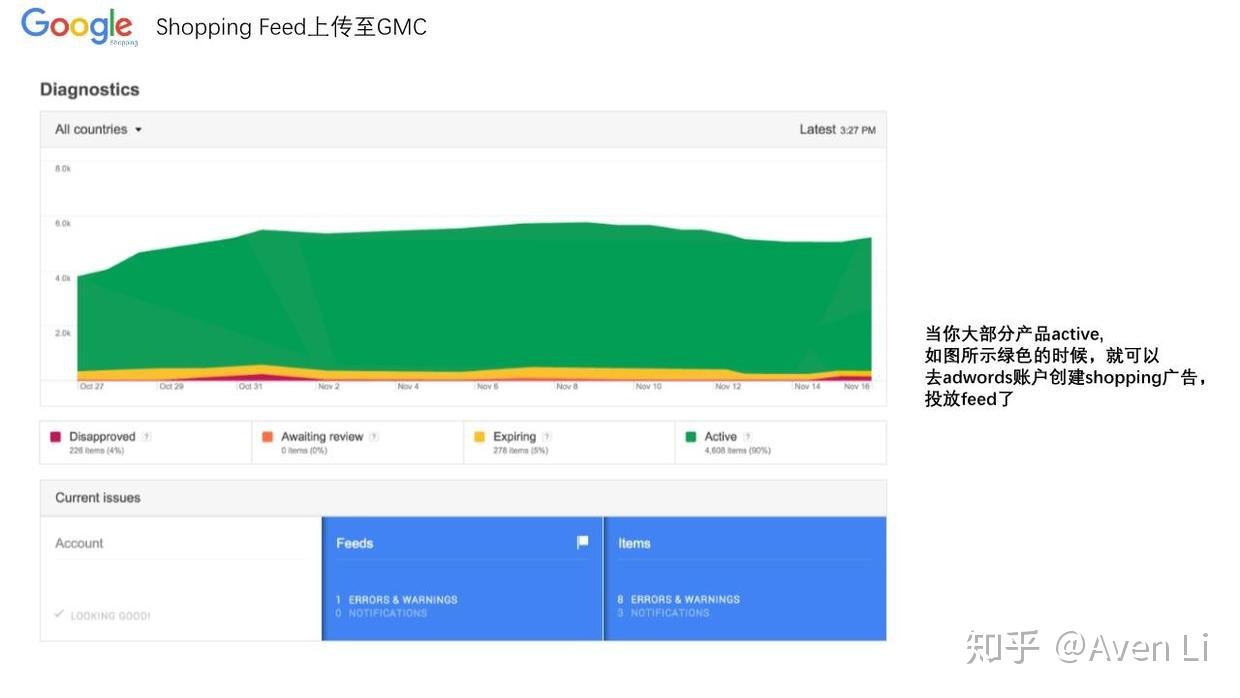Screen dimensions: 1240x698
Task: Click the 6.0k y-axis label
Action: pos(63,224)
